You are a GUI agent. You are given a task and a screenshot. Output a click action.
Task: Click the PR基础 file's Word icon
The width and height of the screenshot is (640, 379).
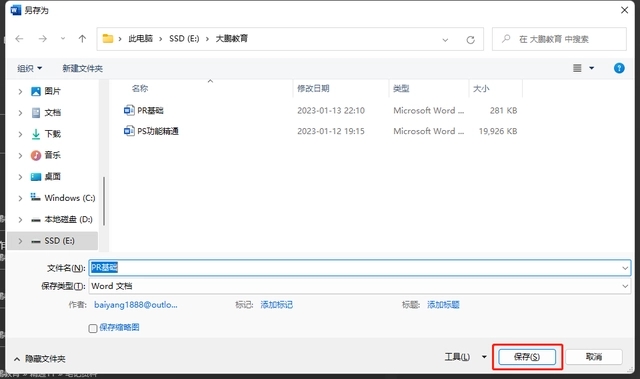click(129, 110)
